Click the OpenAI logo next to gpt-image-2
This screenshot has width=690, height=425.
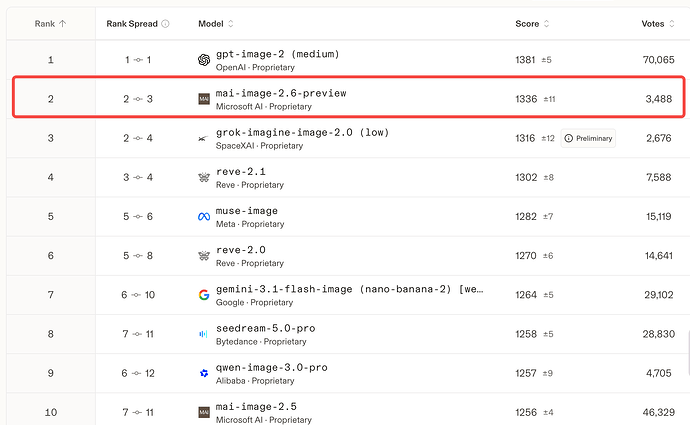(x=204, y=60)
